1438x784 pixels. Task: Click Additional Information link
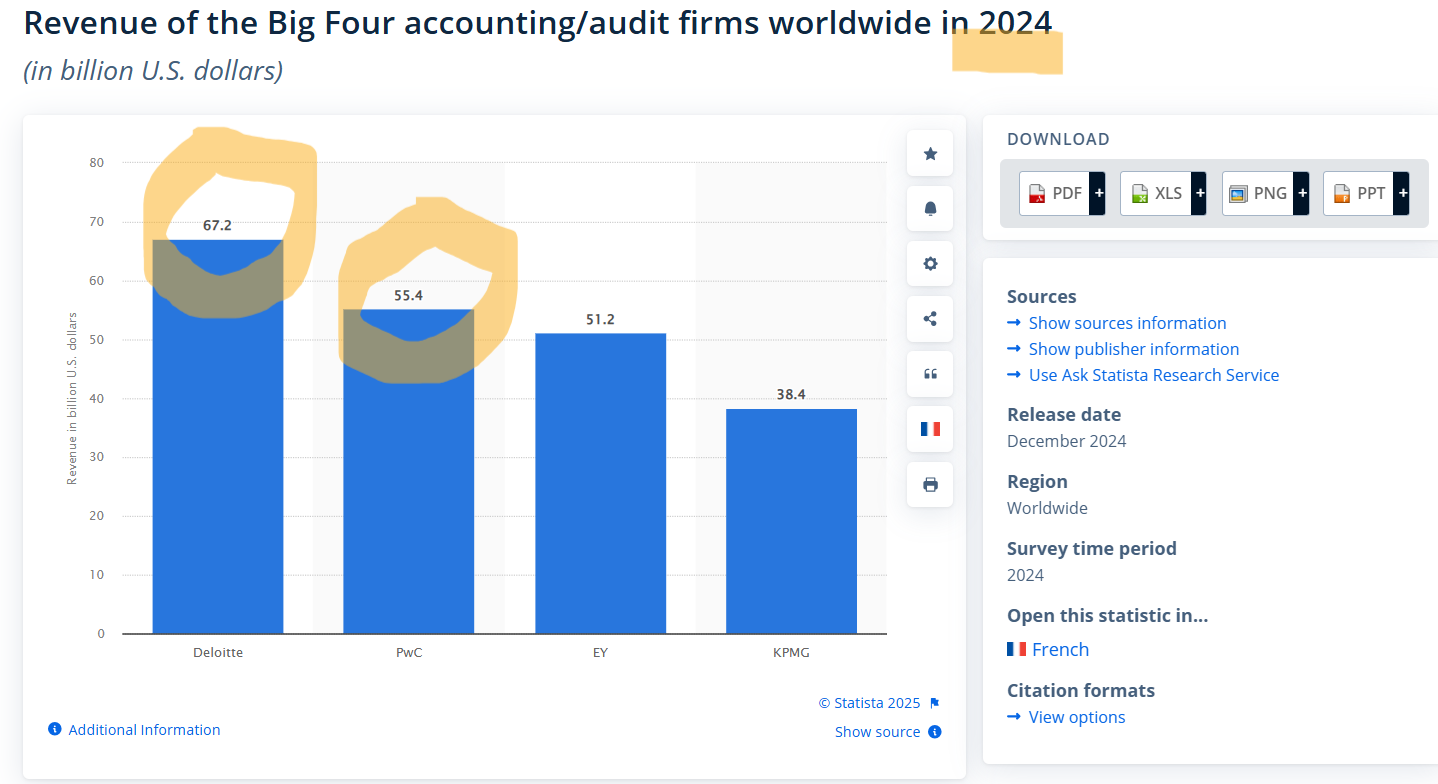(144, 730)
